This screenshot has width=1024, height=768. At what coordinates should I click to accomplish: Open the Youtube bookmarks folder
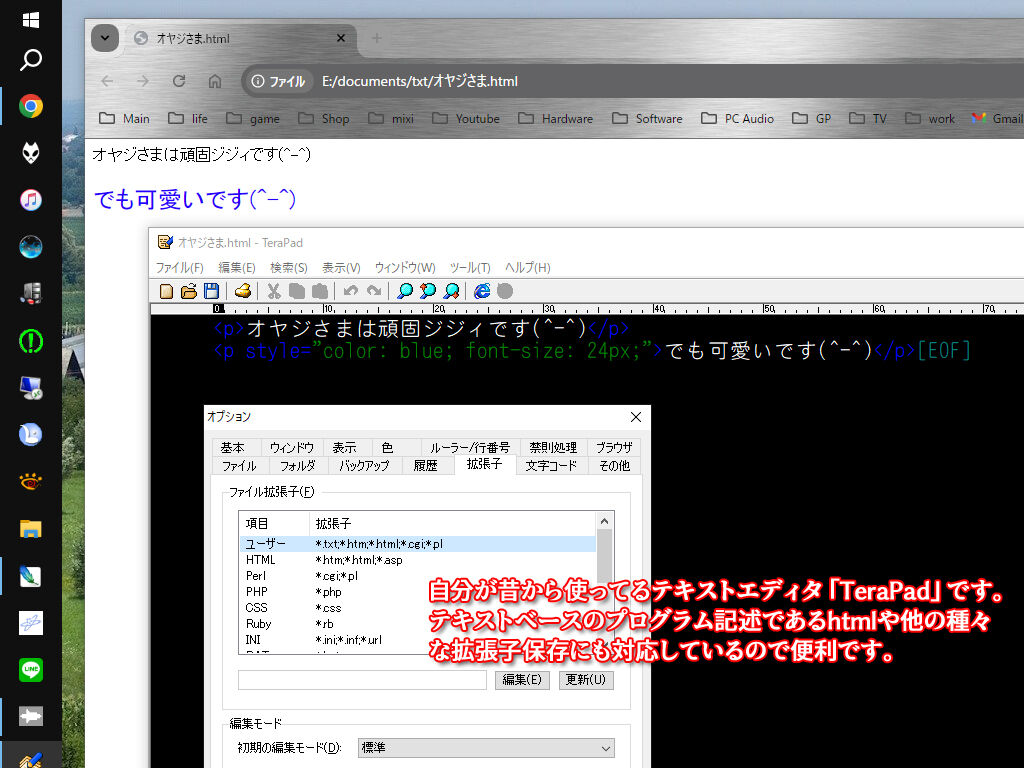coord(465,118)
